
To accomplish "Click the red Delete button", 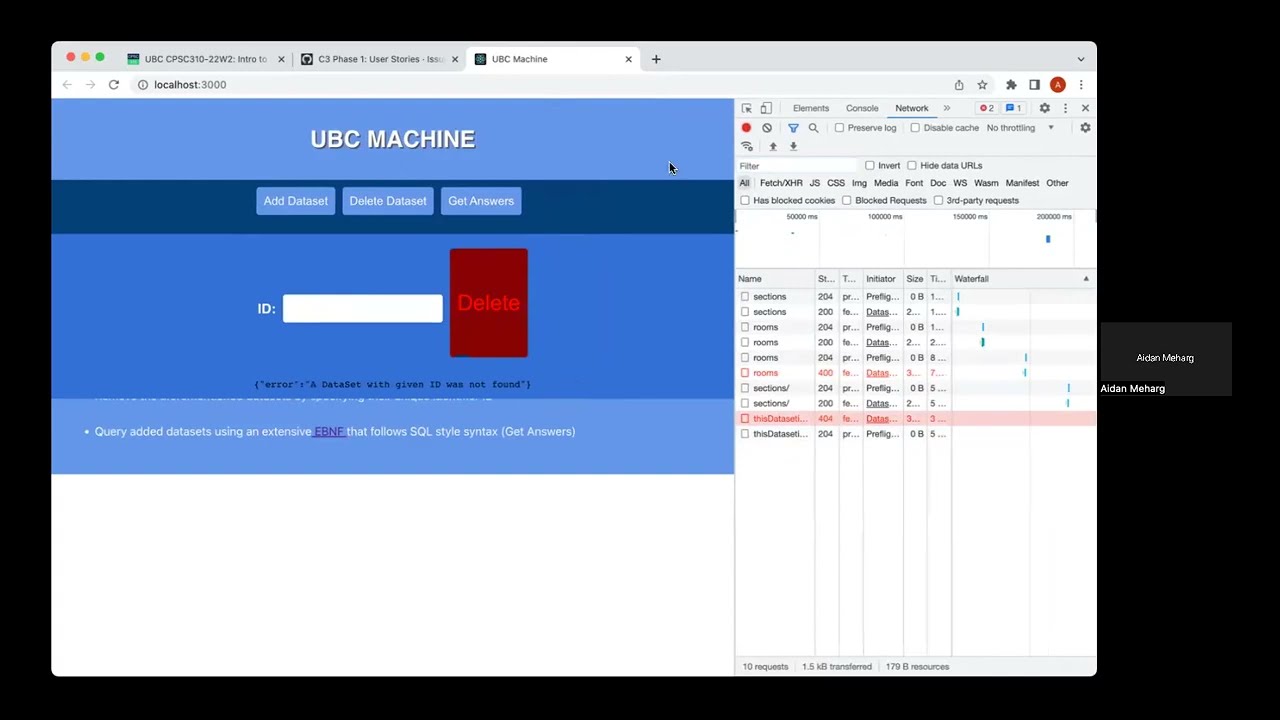I will pos(489,303).
